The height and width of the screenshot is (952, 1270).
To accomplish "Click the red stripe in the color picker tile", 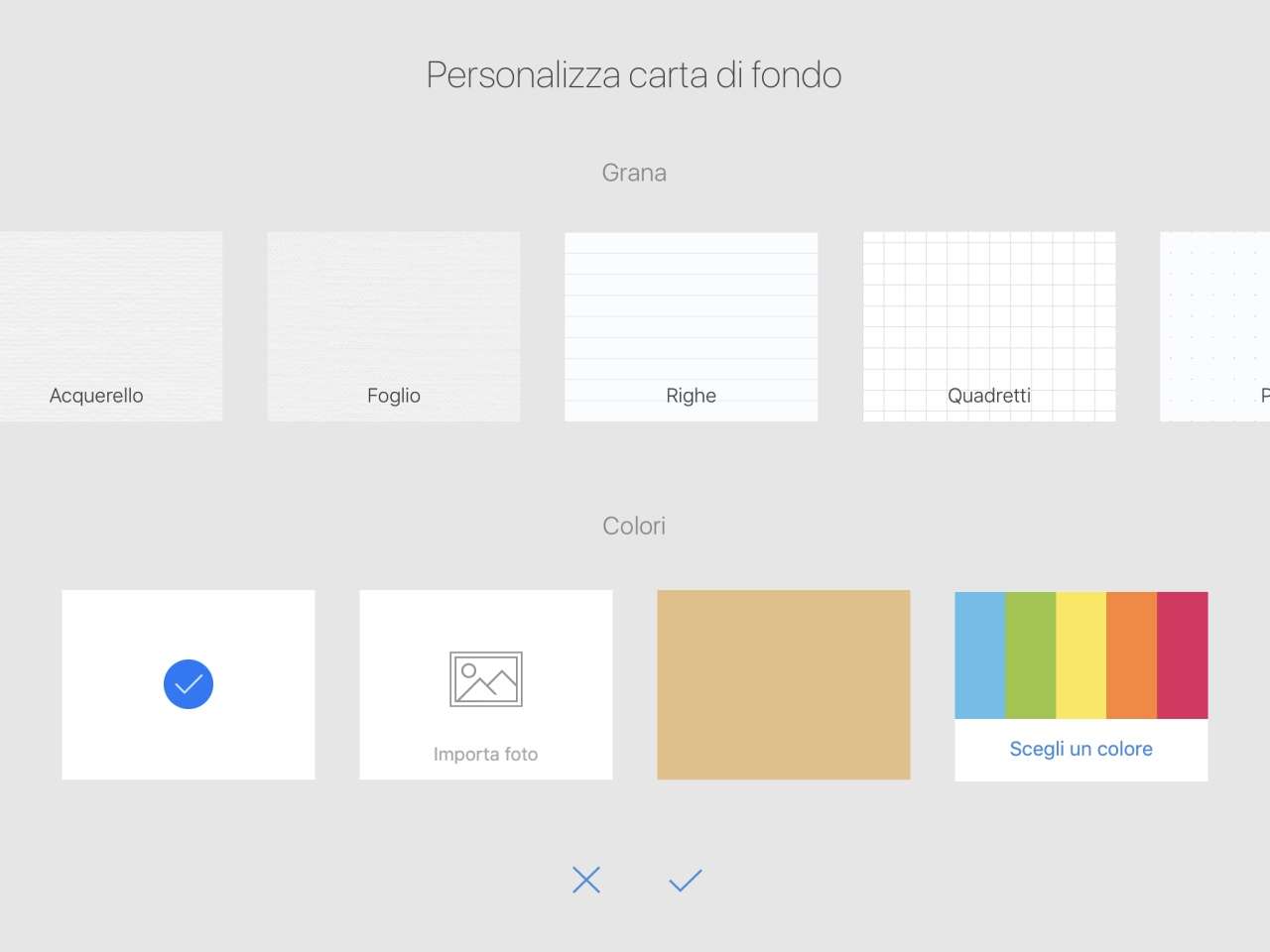I will click(1183, 654).
